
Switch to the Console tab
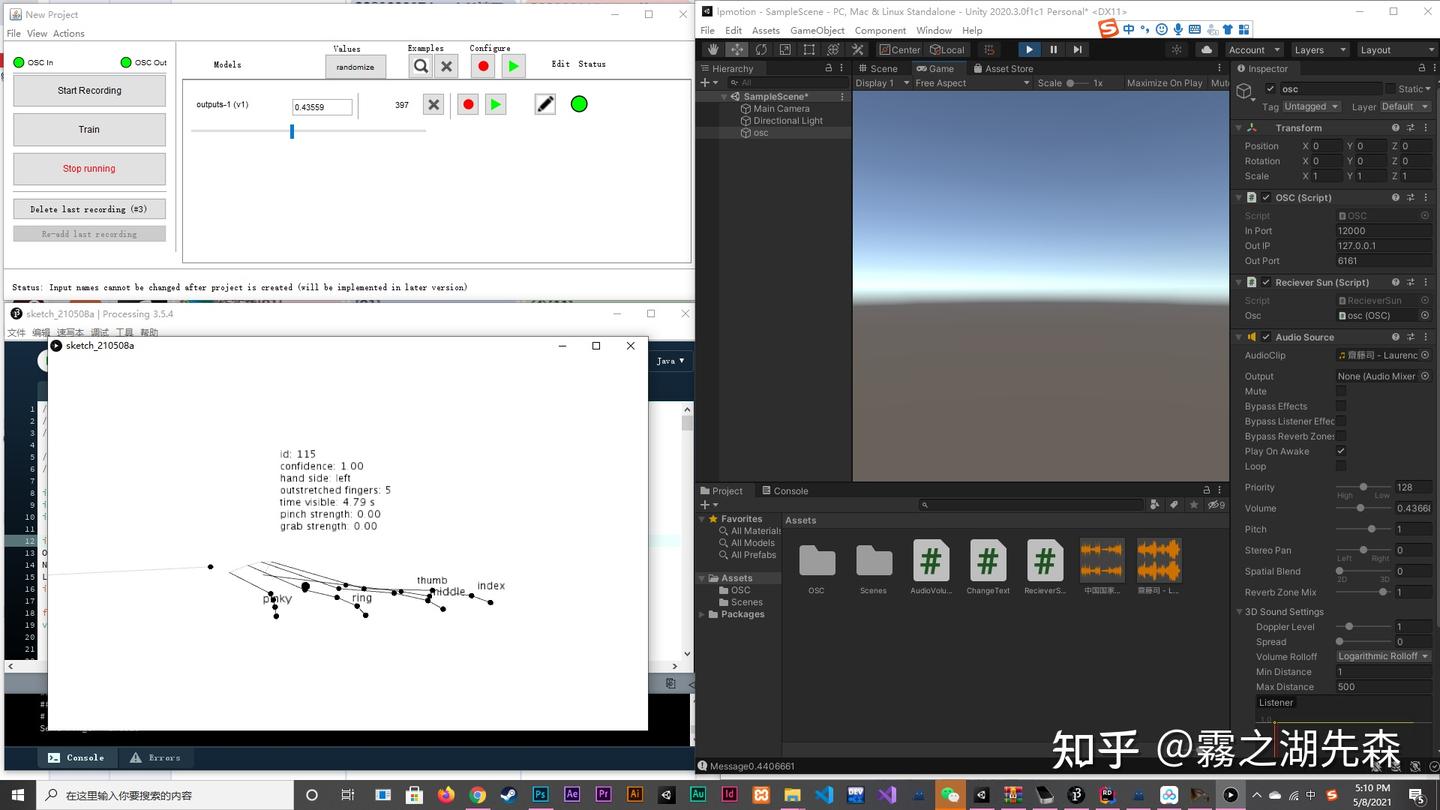pyautogui.click(x=789, y=490)
